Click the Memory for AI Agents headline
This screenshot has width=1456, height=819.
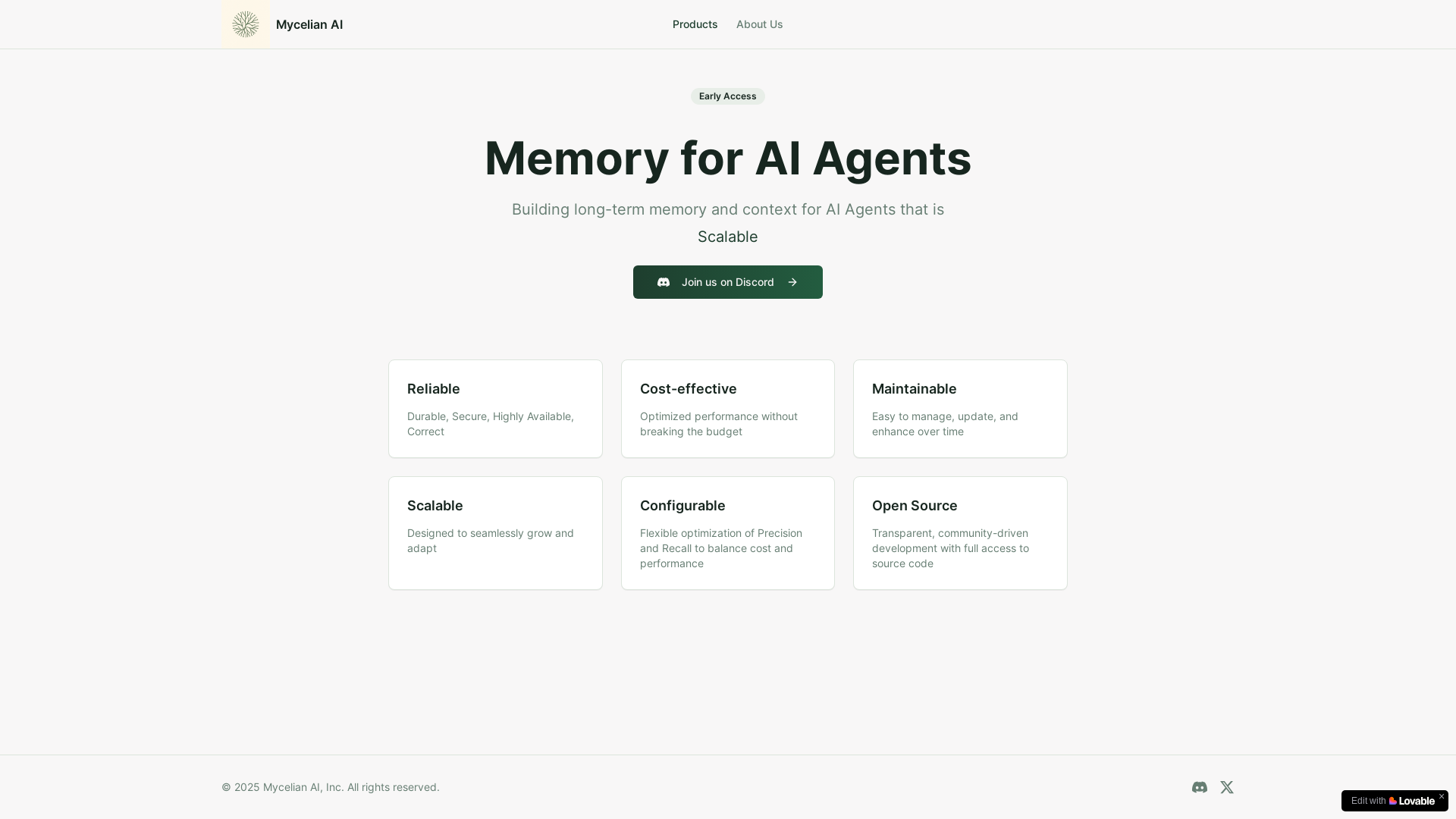pyautogui.click(x=728, y=158)
